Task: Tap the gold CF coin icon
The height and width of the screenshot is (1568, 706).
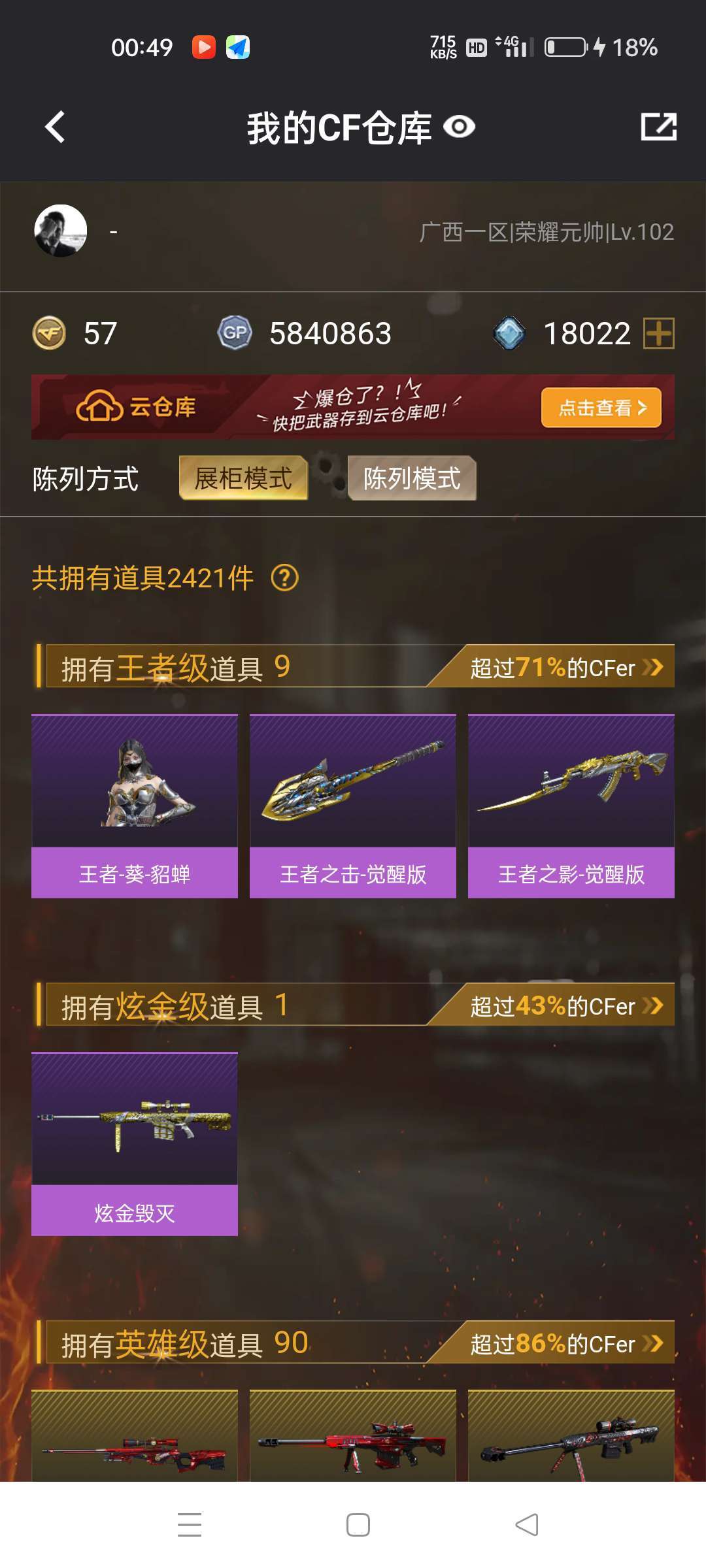Action: click(x=49, y=333)
